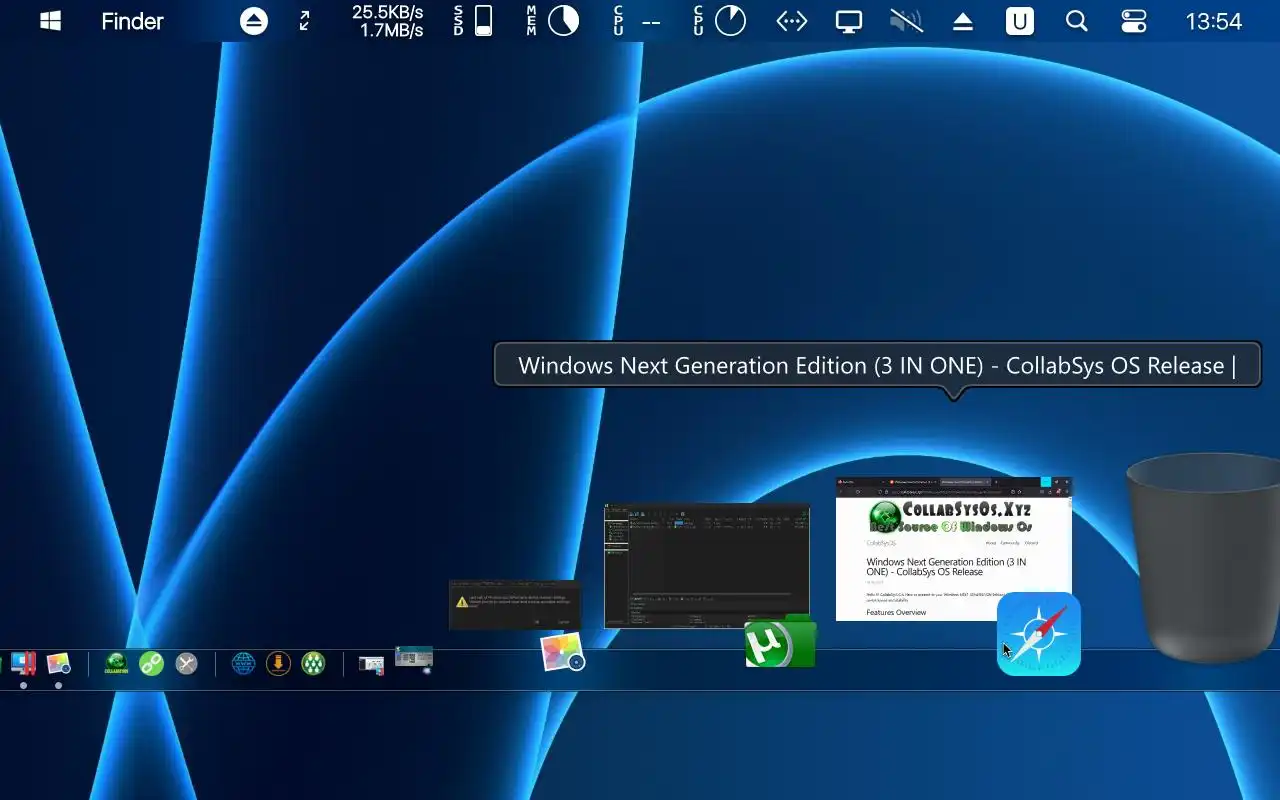The image size is (1280, 800).
Task: Open Spotlight search magnifier
Action: 1076,21
